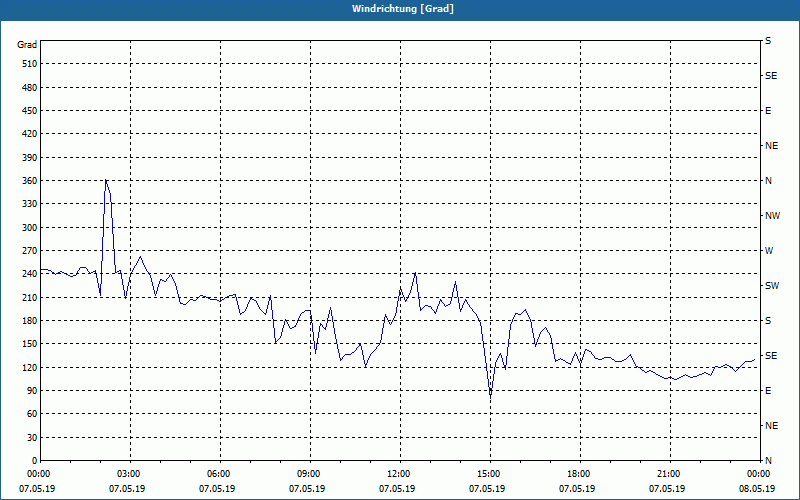Click the 00:00 label above date 08.05.19

pos(759,474)
